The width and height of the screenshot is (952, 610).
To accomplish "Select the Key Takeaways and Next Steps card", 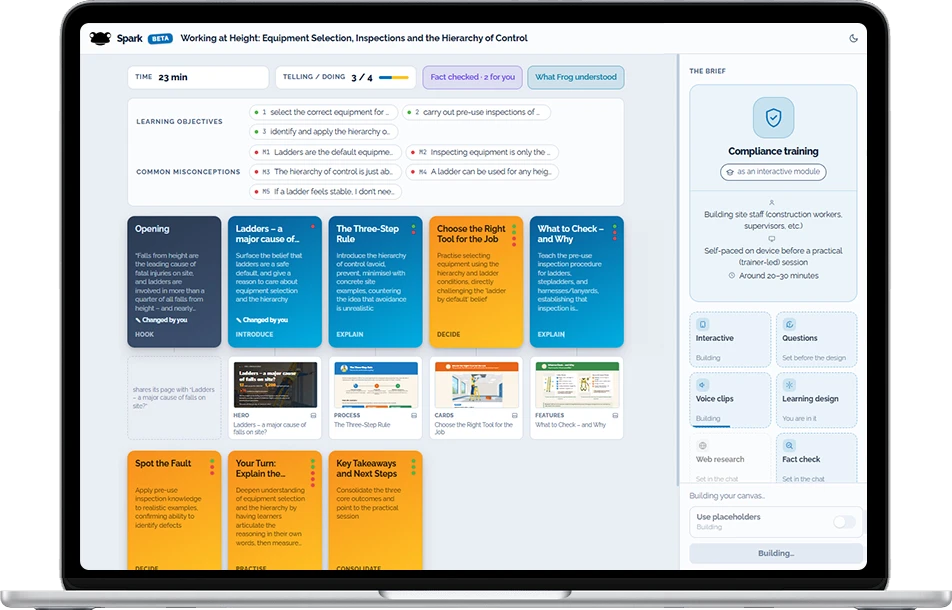I will click(375, 510).
